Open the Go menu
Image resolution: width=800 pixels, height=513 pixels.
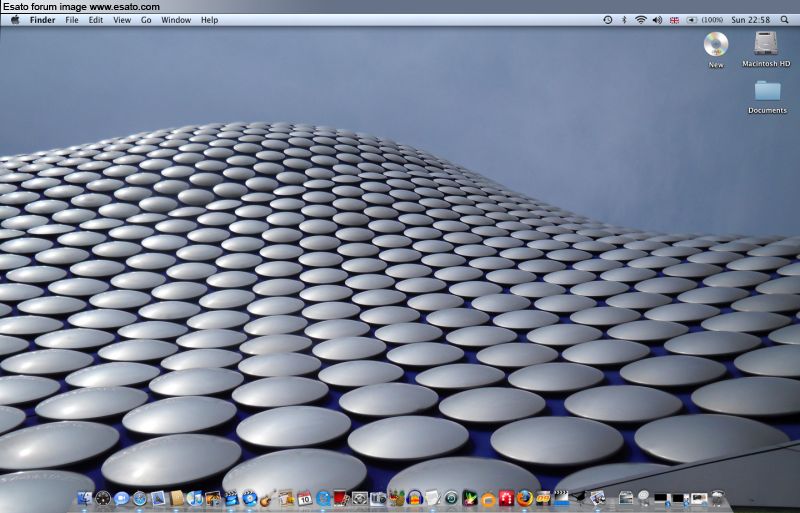coord(146,20)
